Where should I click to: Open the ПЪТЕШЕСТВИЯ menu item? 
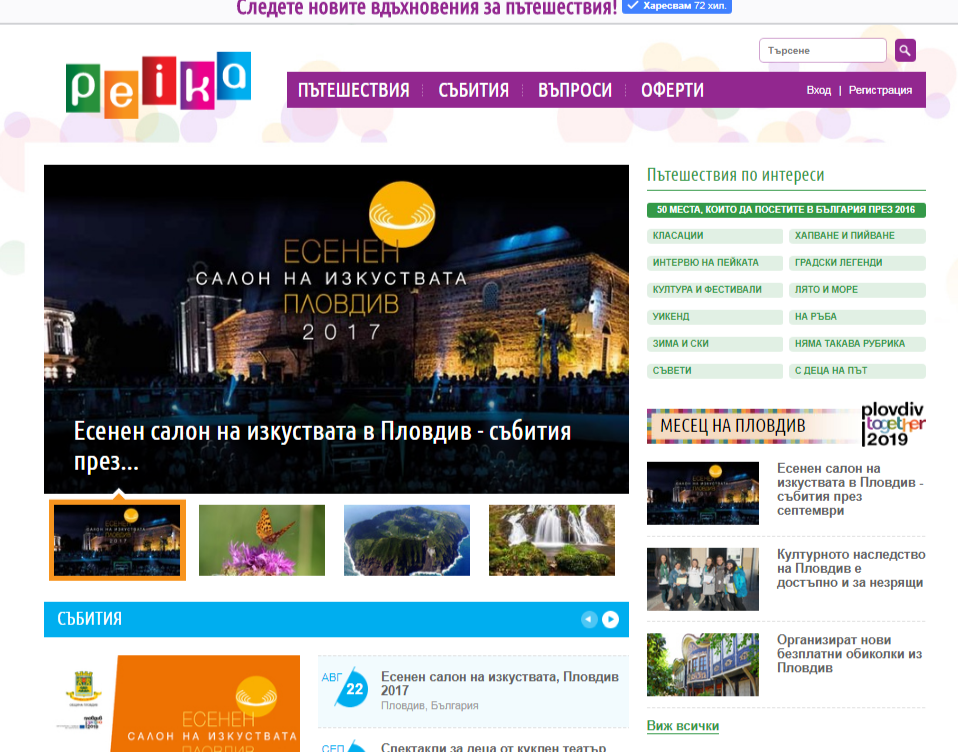(354, 90)
